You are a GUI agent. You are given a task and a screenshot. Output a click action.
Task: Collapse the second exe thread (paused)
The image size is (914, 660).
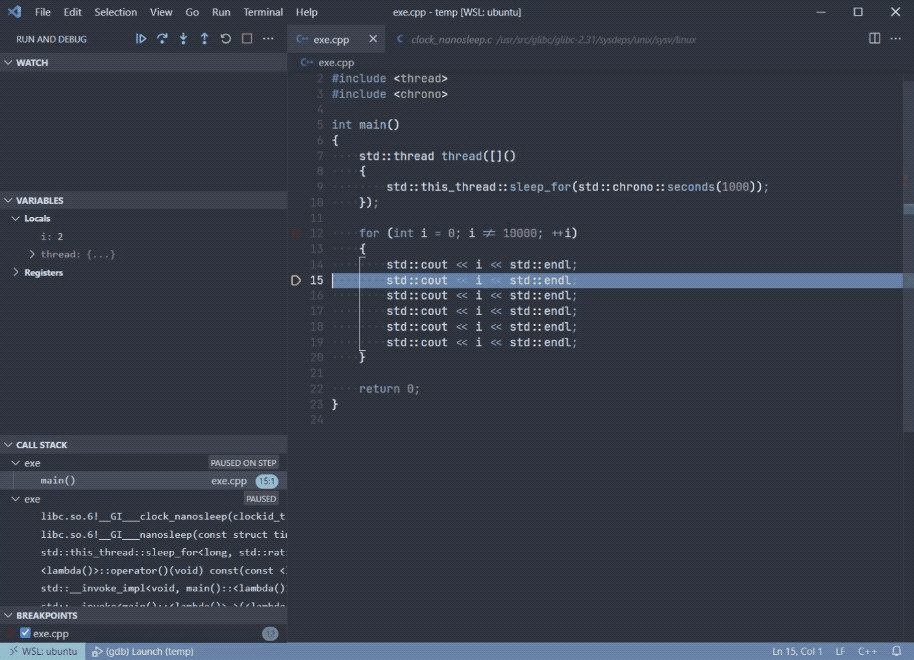(16, 499)
